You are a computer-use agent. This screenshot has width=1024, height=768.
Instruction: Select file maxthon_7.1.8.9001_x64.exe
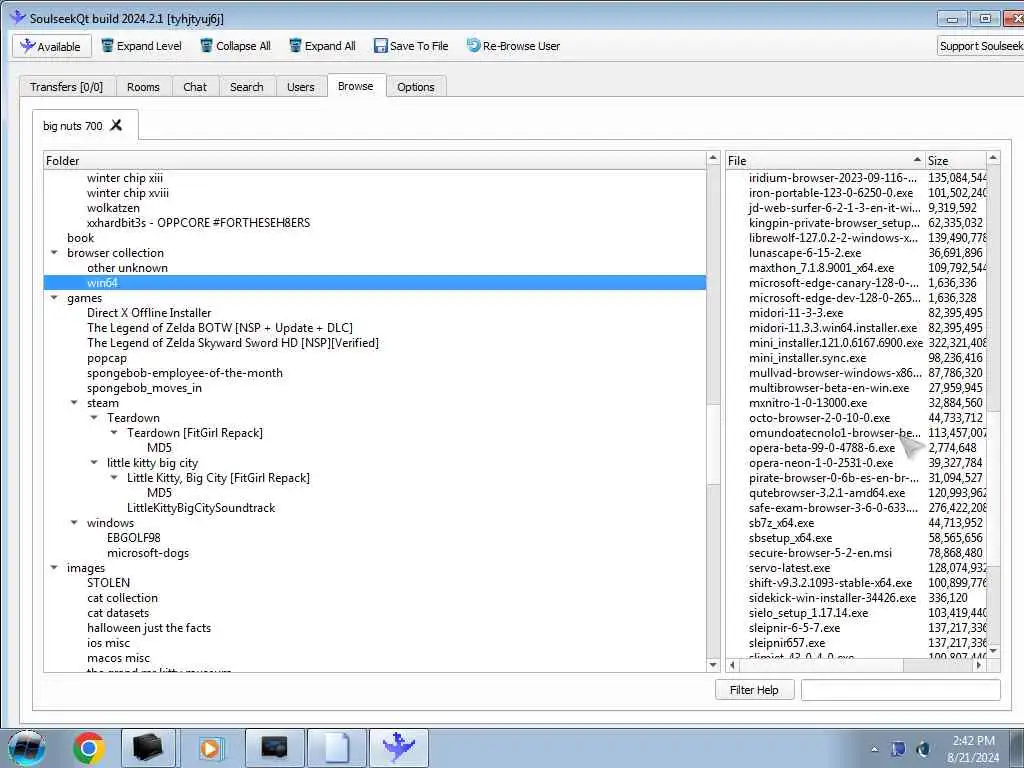(822, 268)
